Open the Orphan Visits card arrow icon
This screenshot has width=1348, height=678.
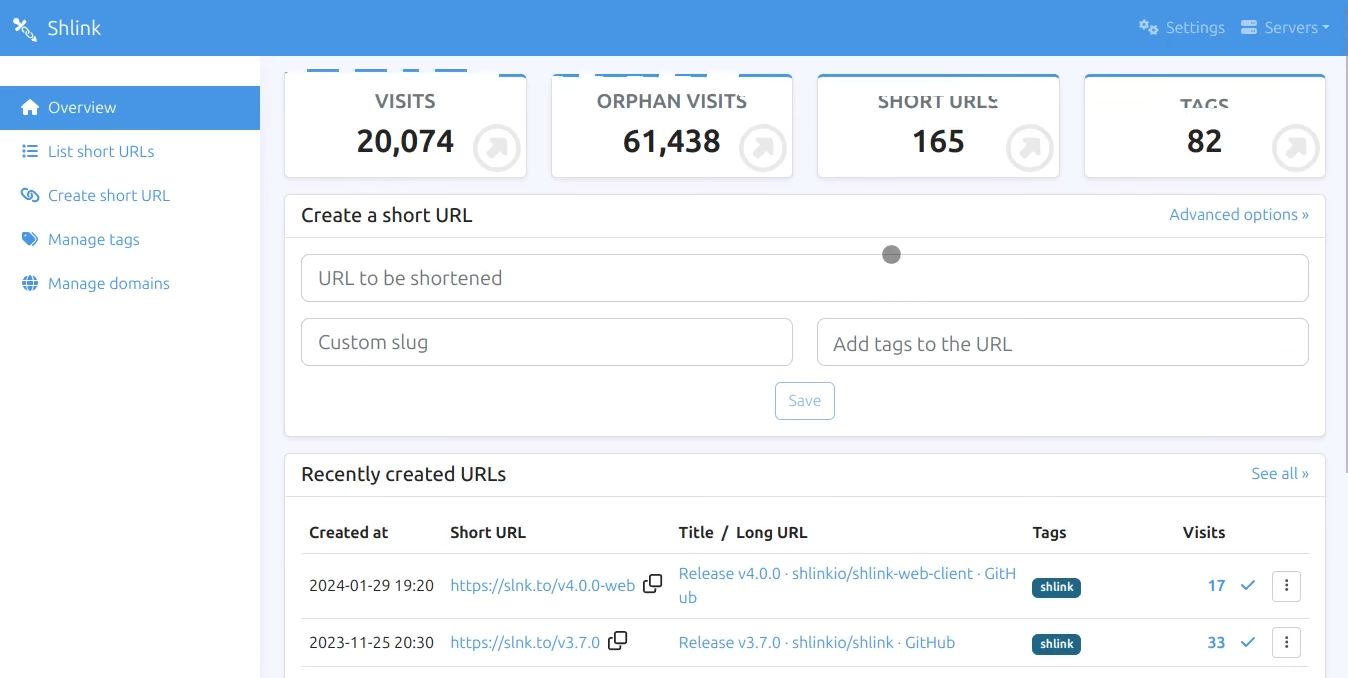pyautogui.click(x=763, y=149)
